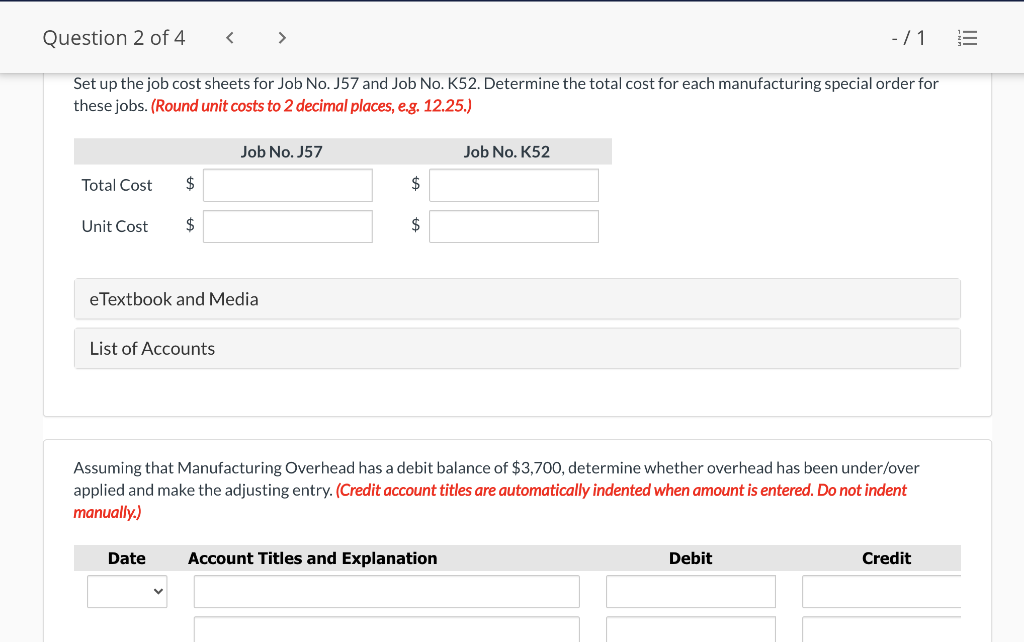
Task: Expand the eTextbook and Media section
Action: (517, 299)
